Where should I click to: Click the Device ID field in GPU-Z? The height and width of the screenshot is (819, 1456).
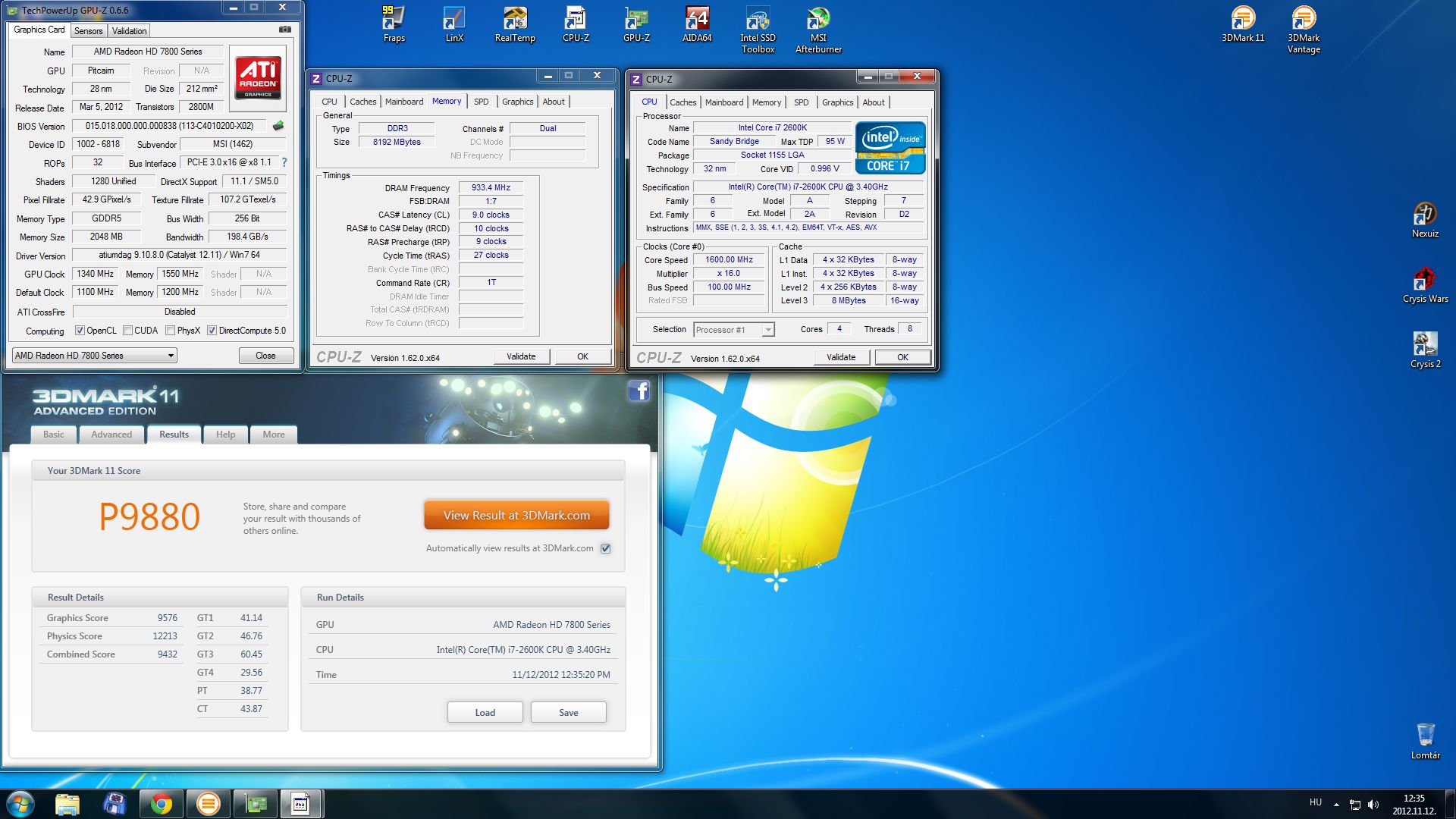(x=98, y=144)
